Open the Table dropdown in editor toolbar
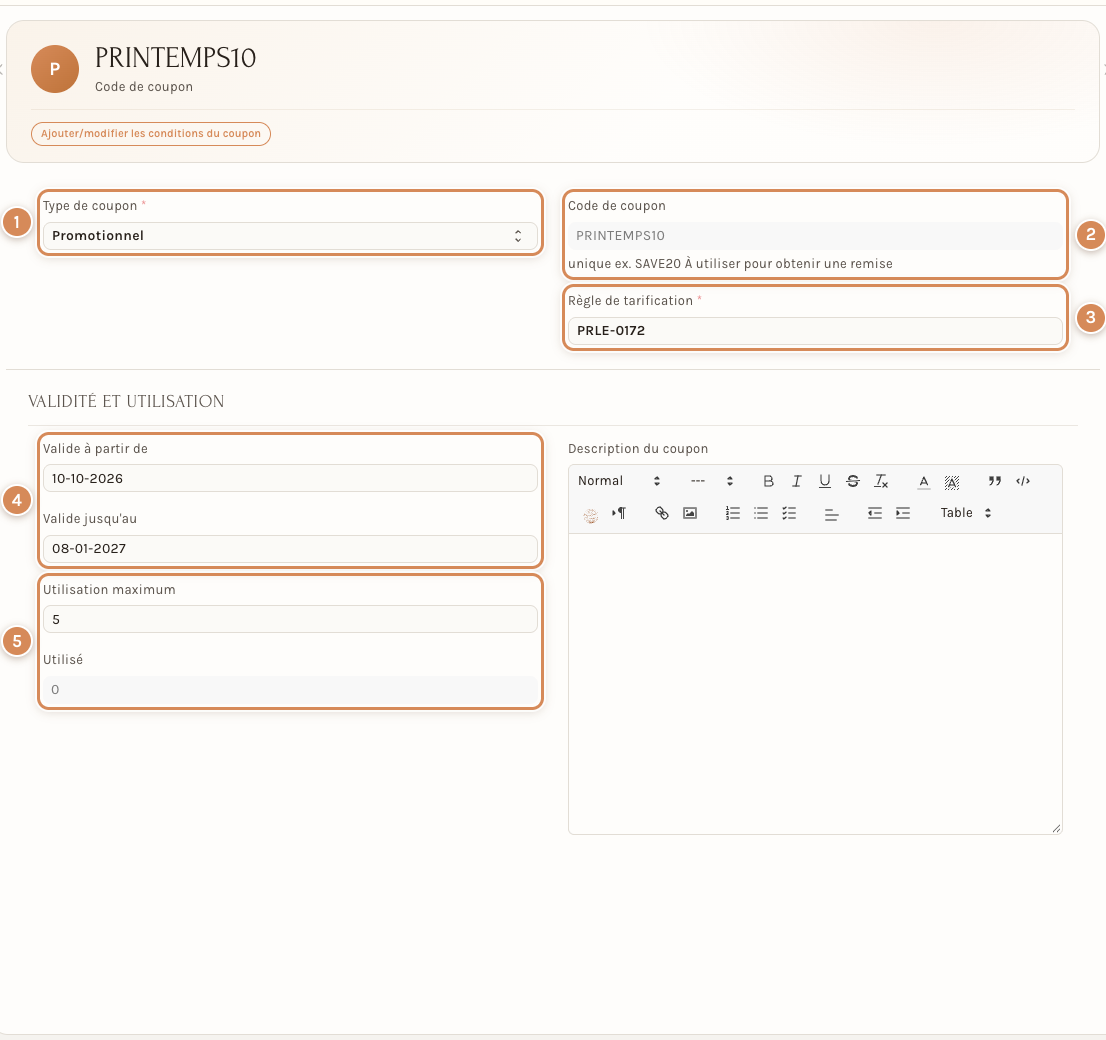This screenshot has height=1040, width=1106. point(966,513)
